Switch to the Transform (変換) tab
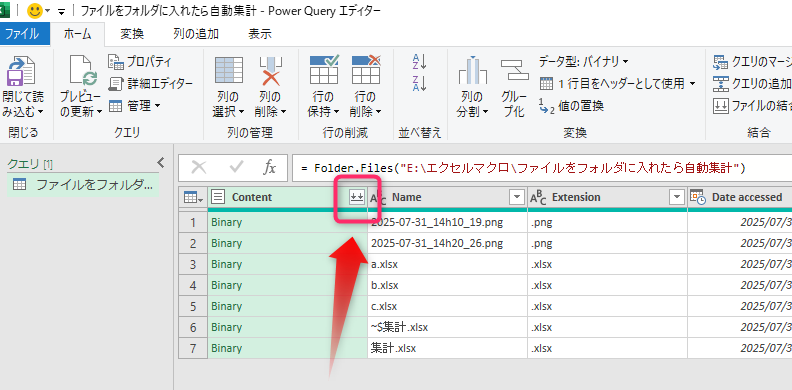792x390 pixels. [x=132, y=34]
